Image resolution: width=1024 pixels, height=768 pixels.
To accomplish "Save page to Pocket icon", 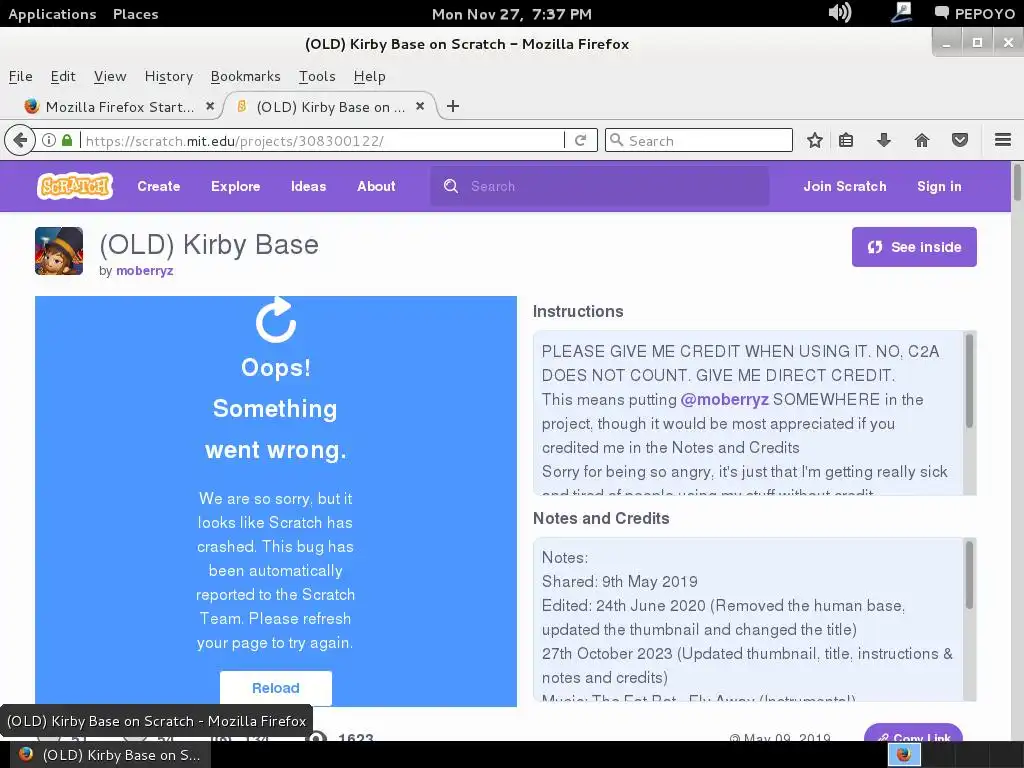I will click(x=959, y=140).
